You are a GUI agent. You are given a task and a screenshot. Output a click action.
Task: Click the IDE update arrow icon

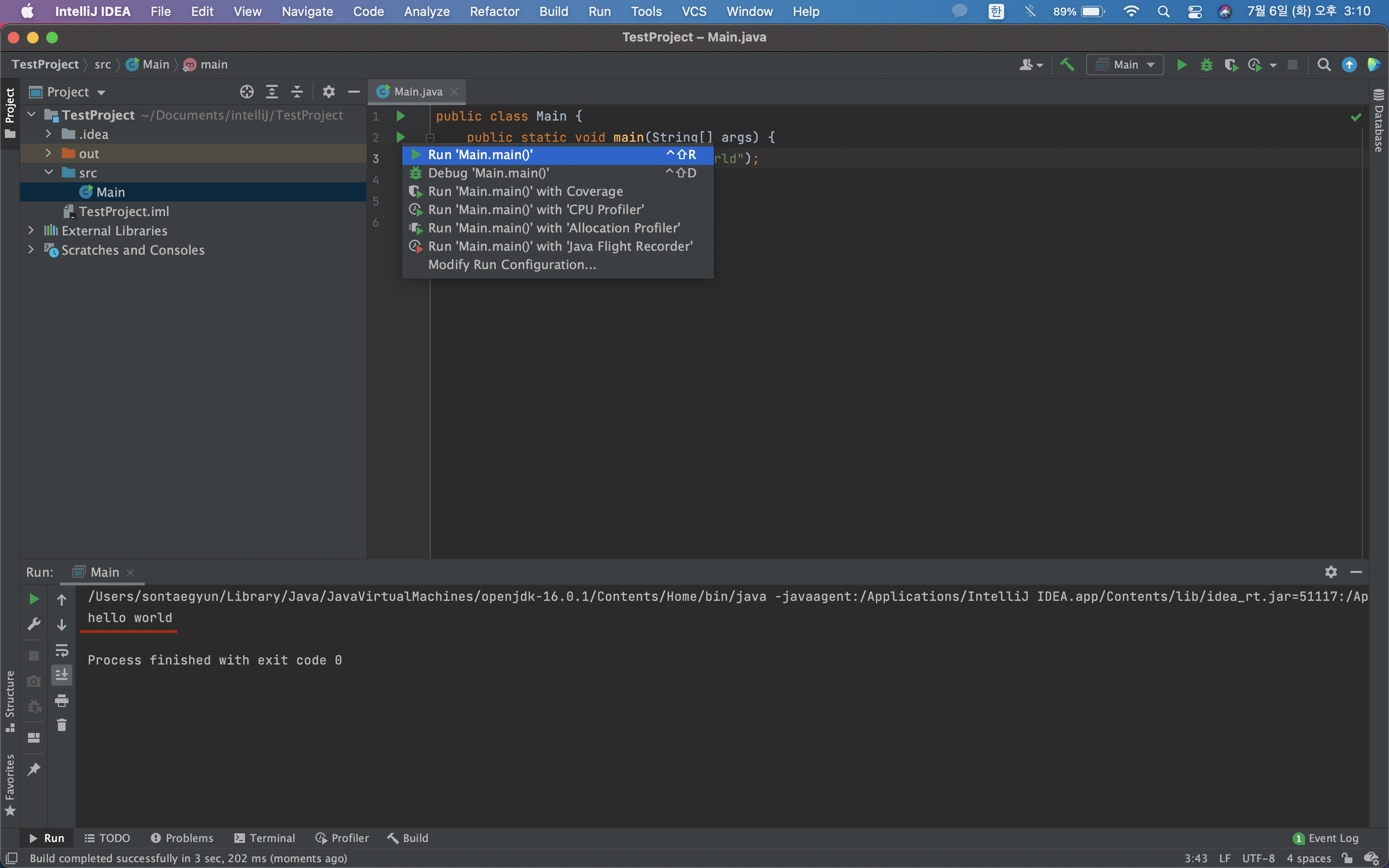coord(1349,65)
